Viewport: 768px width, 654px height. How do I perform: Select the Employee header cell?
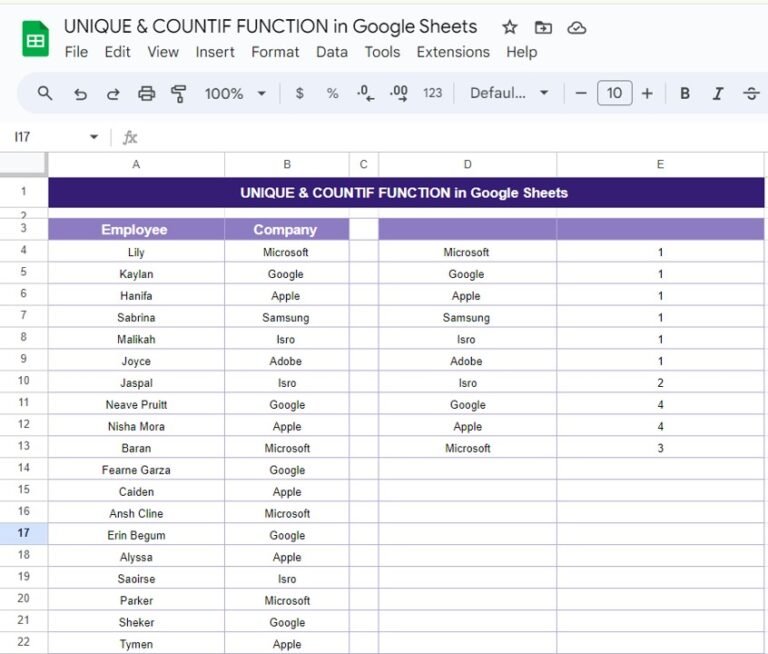click(136, 229)
